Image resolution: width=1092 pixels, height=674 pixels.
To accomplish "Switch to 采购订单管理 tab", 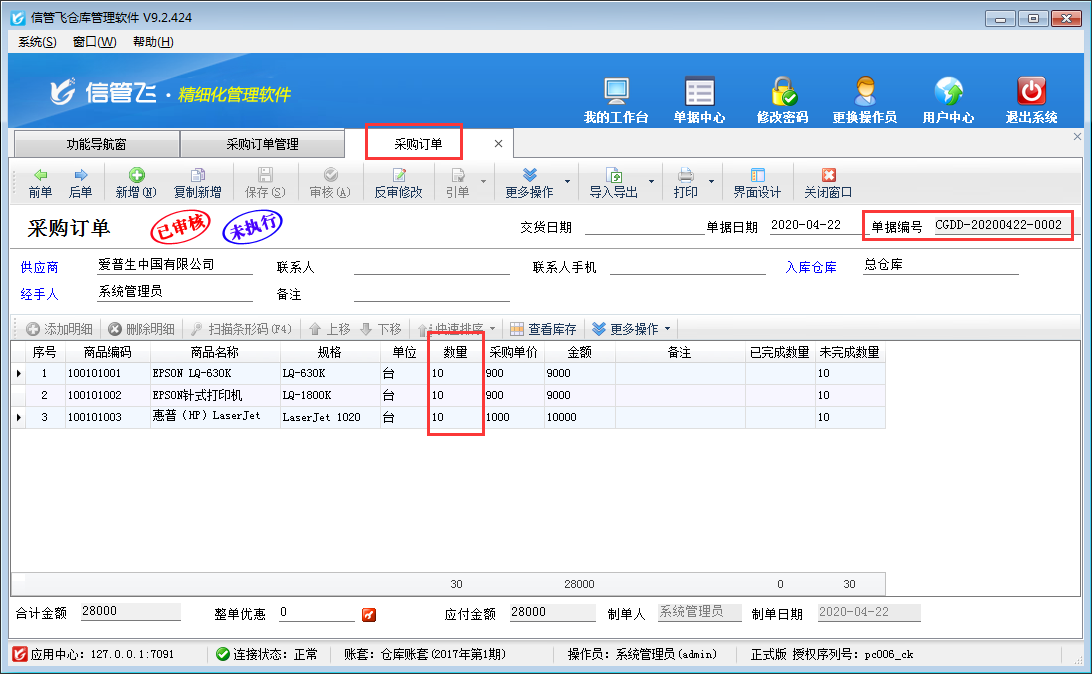I will click(262, 144).
